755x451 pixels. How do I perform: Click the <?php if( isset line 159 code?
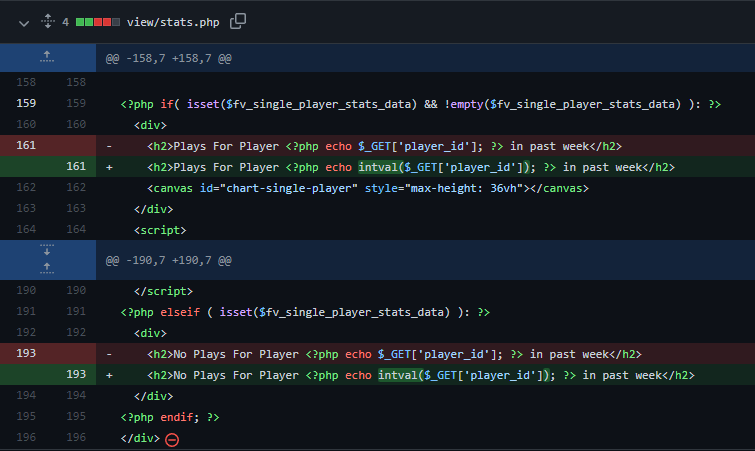(x=421, y=104)
